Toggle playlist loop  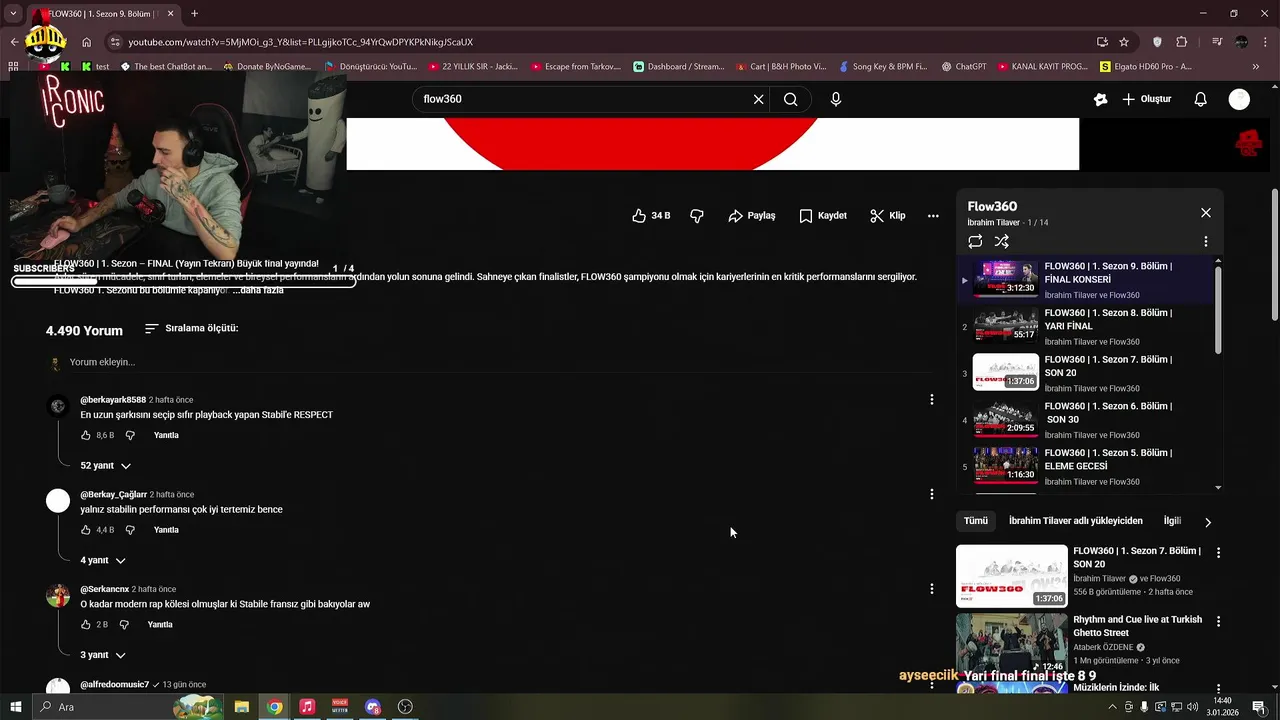point(975,241)
